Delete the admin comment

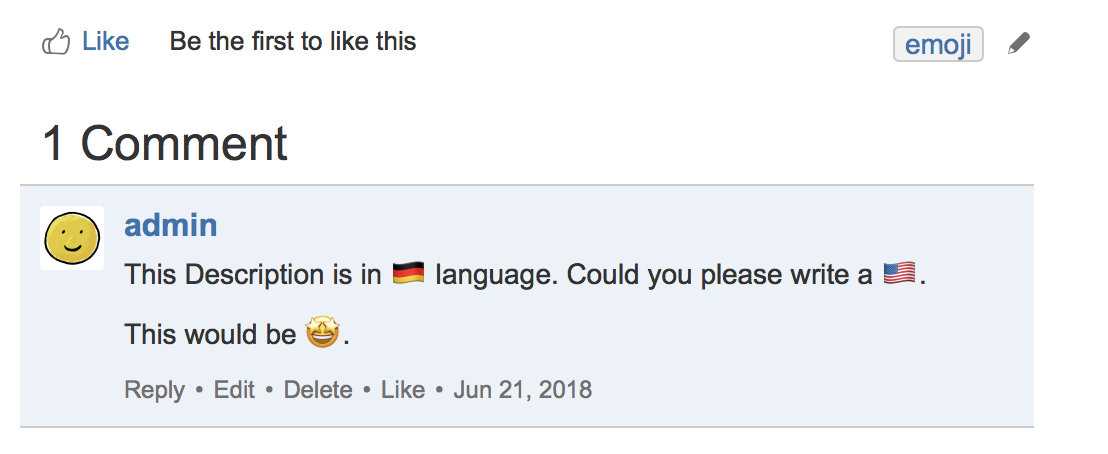point(318,389)
